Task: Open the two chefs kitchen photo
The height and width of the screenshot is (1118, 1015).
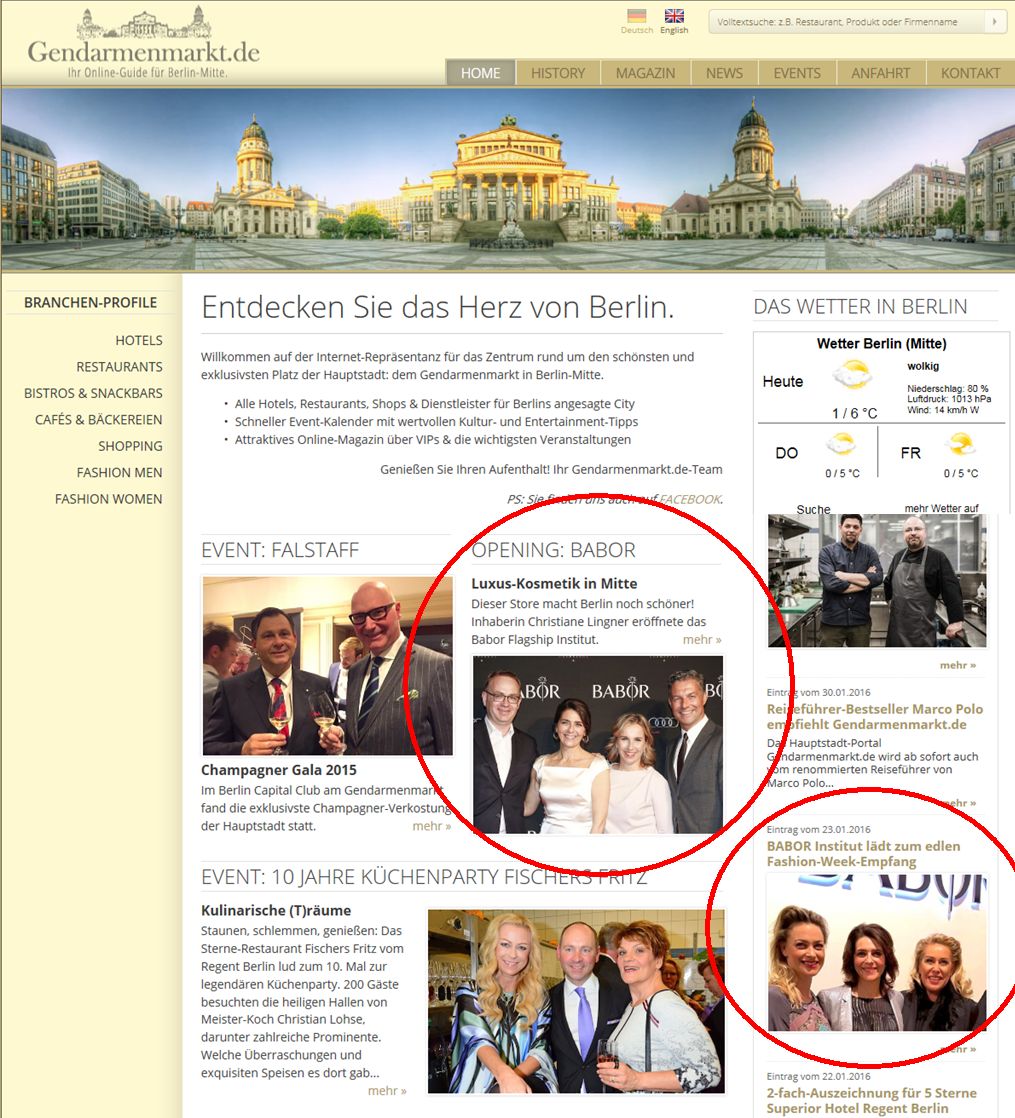Action: click(877, 580)
